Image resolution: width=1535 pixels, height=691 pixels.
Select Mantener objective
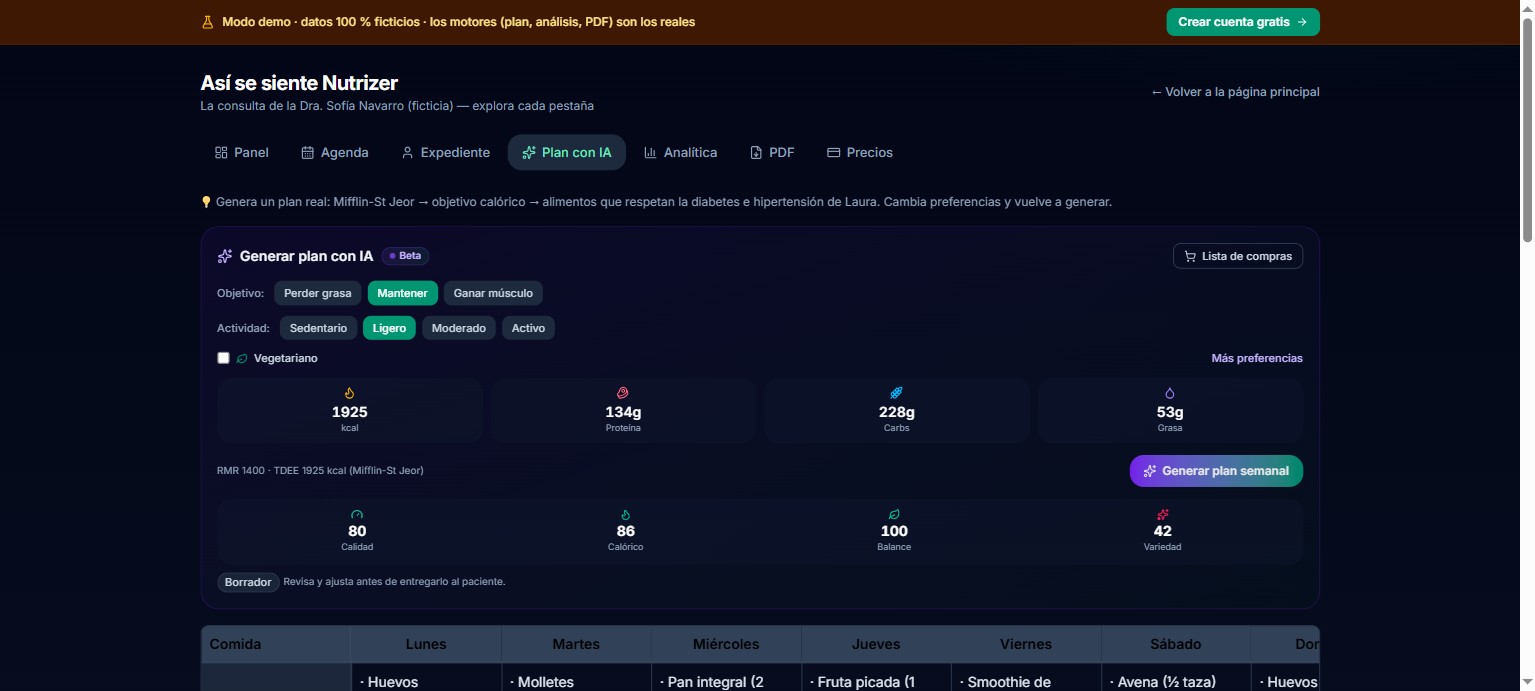(x=403, y=293)
